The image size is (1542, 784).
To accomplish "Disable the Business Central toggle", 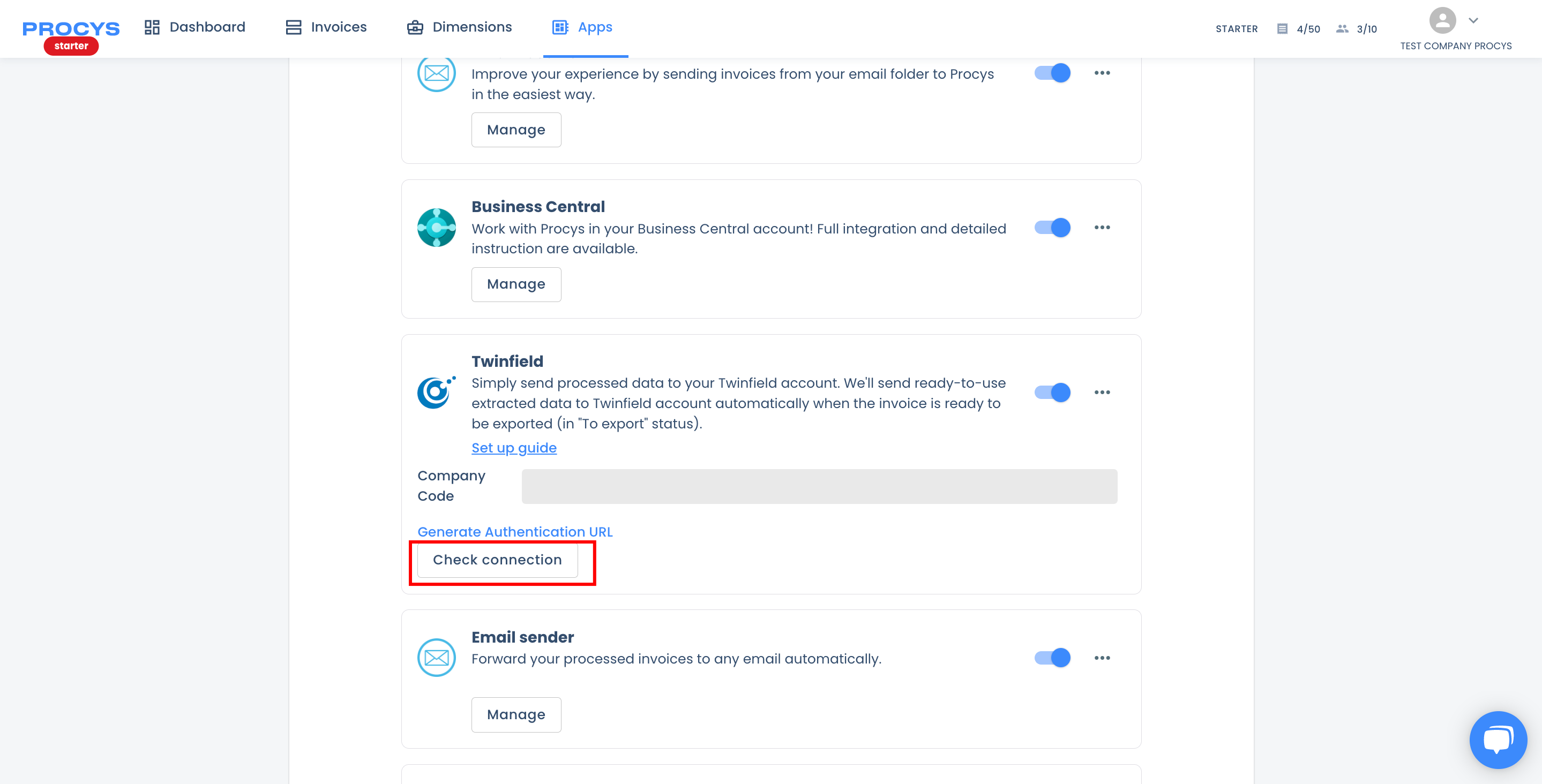I will pos(1053,228).
